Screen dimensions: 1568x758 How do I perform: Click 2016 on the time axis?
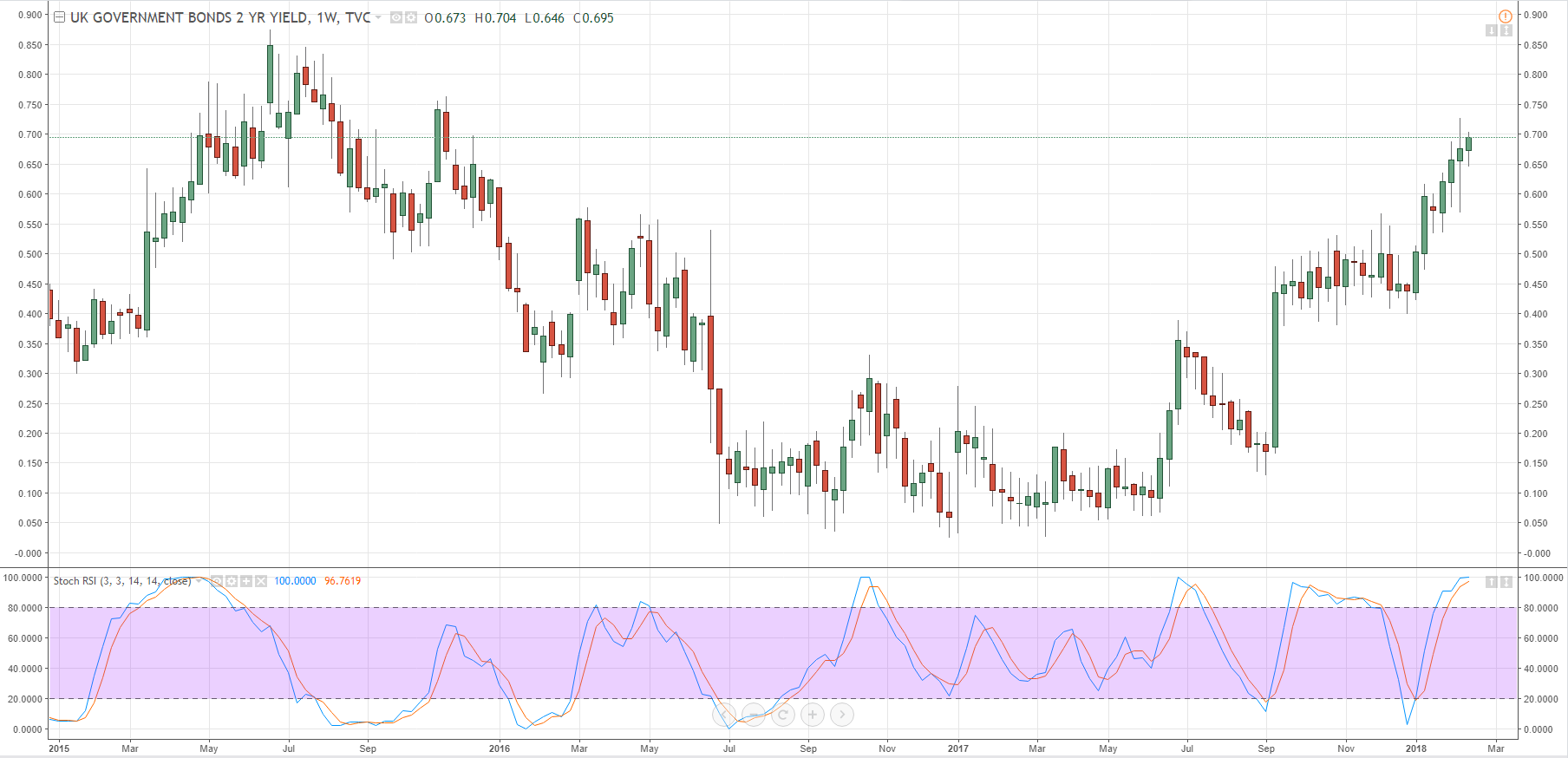pyautogui.click(x=500, y=748)
